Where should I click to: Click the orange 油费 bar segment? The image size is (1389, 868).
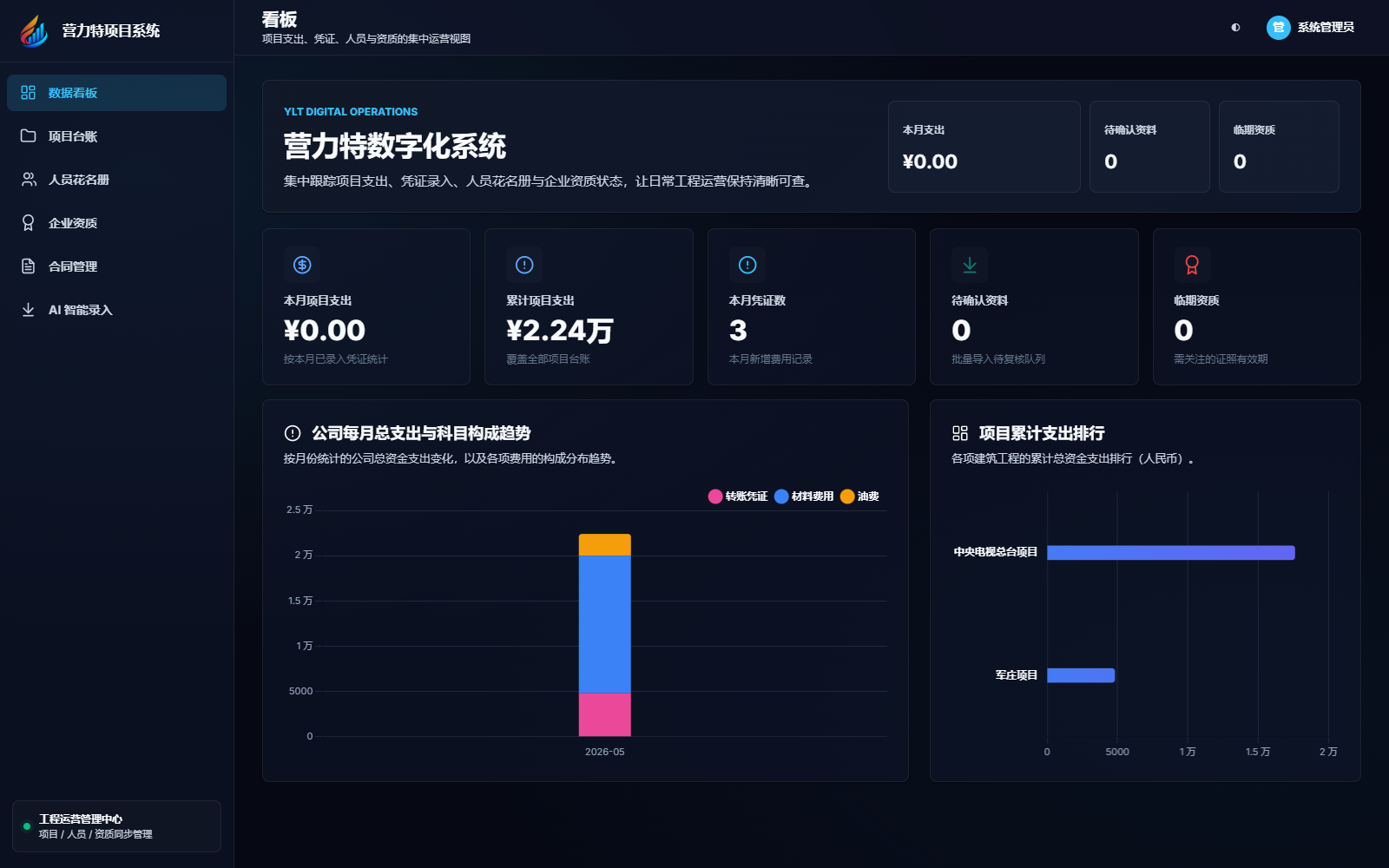tap(605, 545)
